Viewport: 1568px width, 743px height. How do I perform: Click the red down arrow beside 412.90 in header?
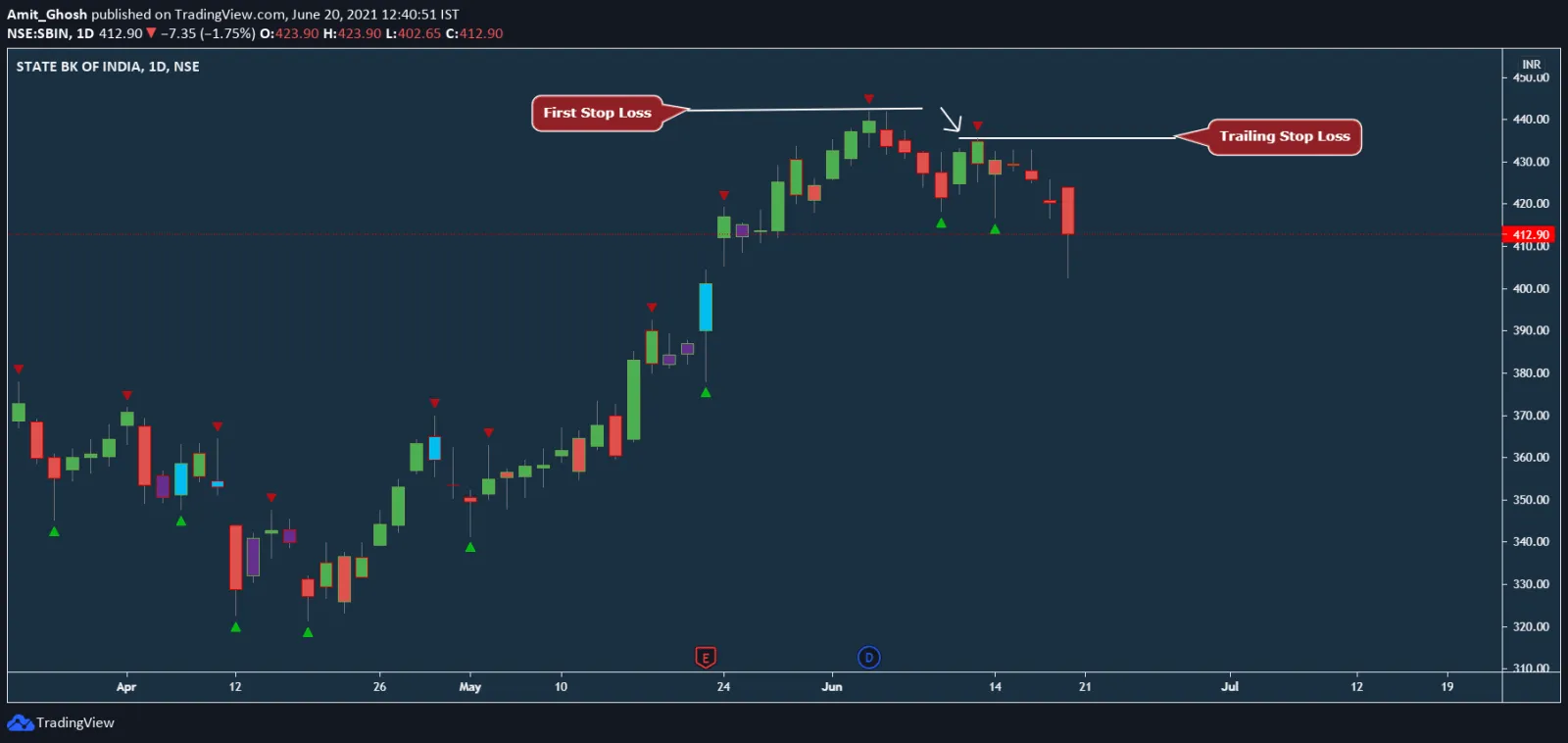click(151, 33)
